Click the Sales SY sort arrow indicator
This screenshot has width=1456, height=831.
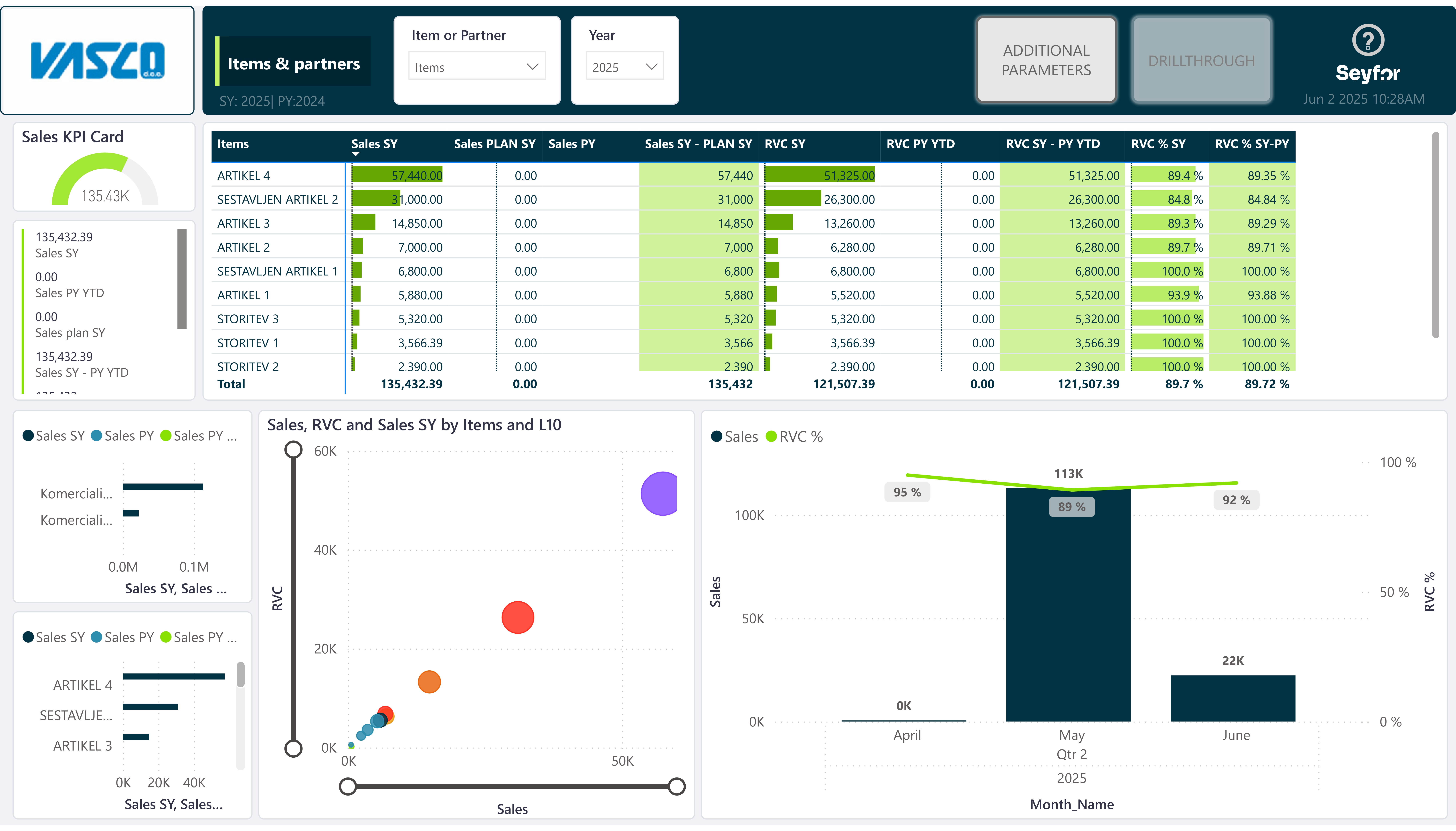(x=356, y=154)
